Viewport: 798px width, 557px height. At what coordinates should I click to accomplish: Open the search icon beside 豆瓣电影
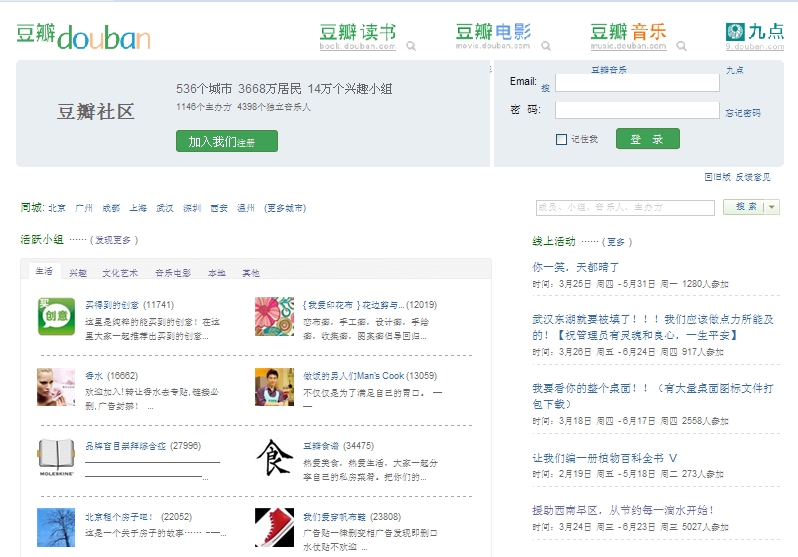tap(546, 46)
